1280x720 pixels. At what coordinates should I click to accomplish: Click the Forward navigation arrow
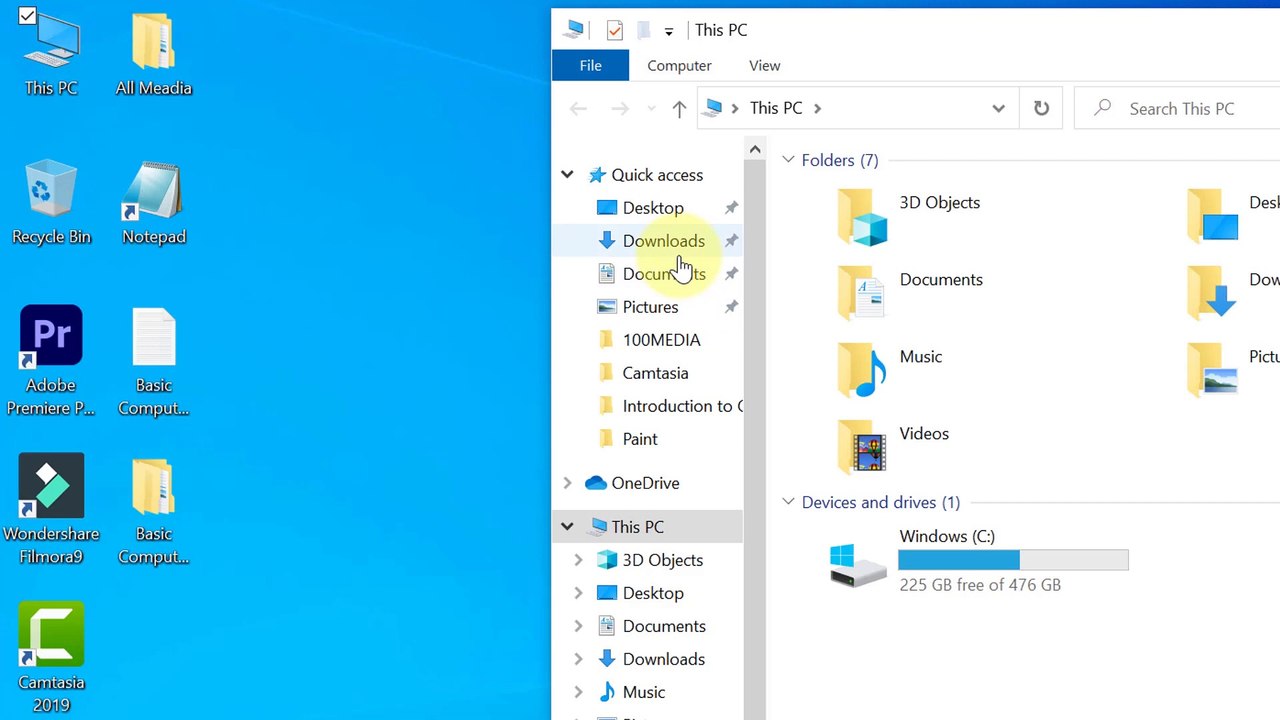click(620, 108)
